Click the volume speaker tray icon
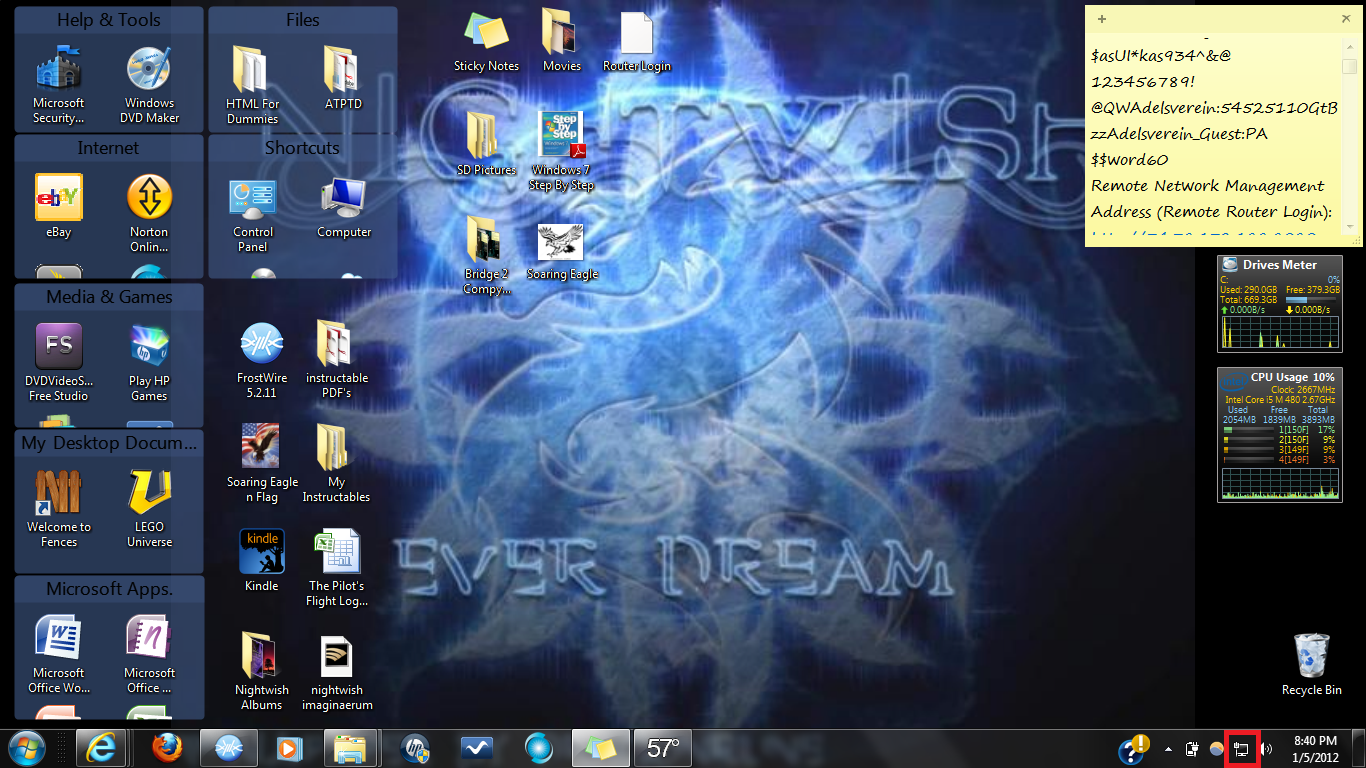Viewport: 1366px width, 768px height. pyautogui.click(x=1267, y=748)
